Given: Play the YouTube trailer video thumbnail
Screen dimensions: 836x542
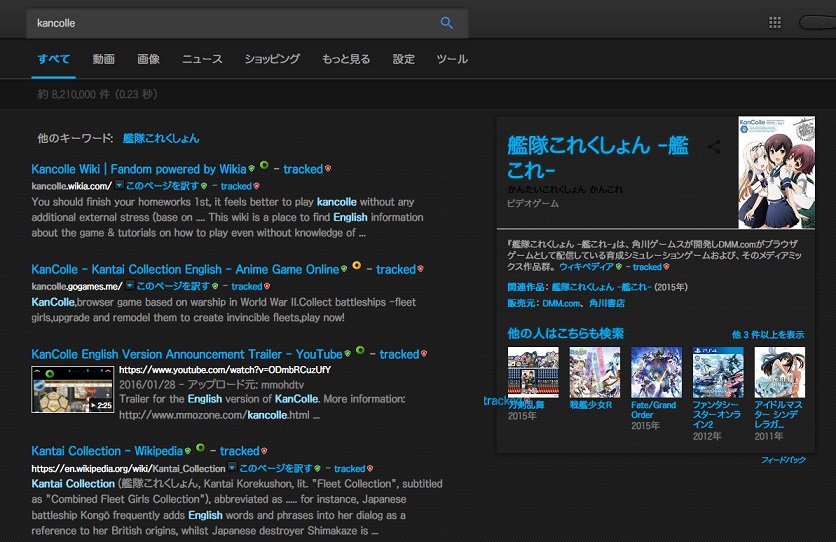Looking at the screenshot, I should pyautogui.click(x=73, y=389).
